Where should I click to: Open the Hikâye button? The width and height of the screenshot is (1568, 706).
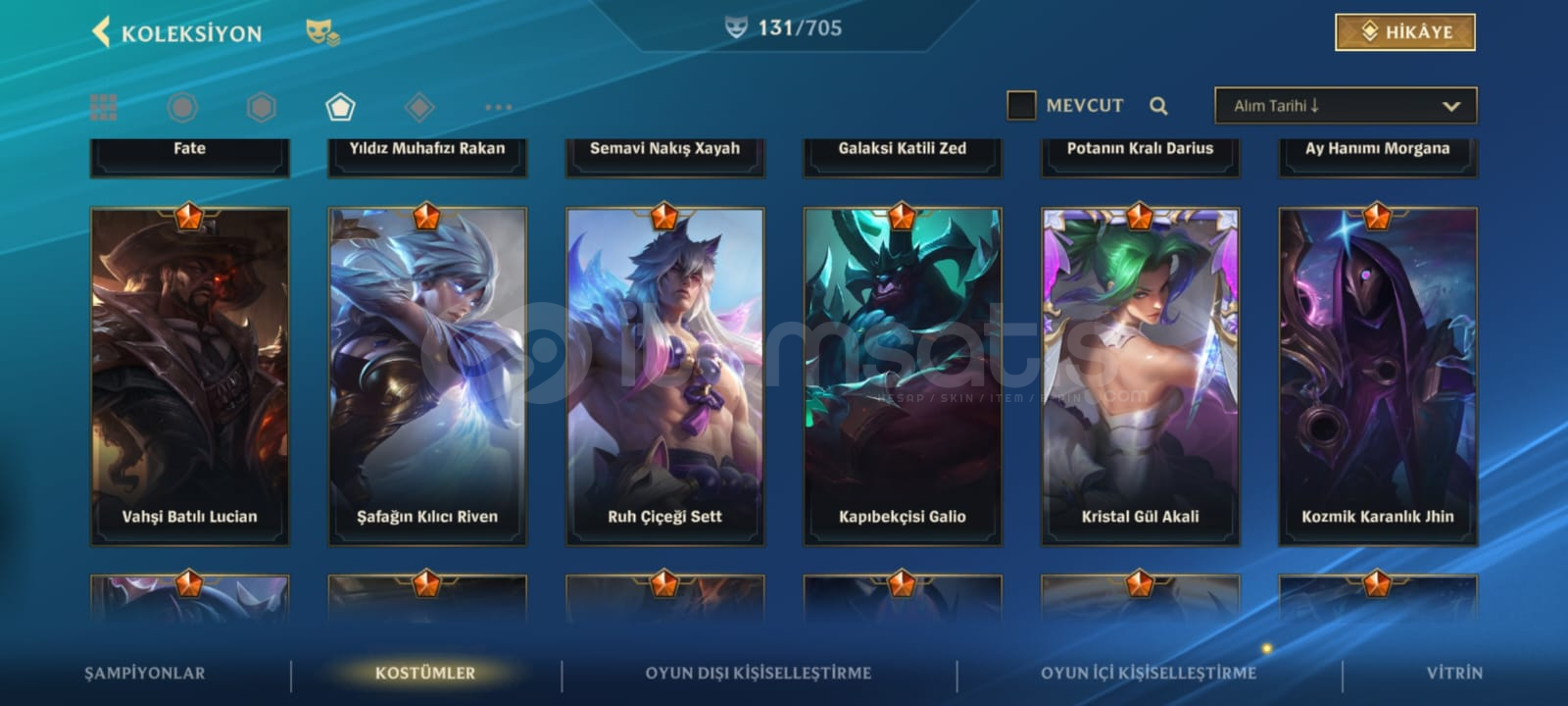[x=1404, y=32]
